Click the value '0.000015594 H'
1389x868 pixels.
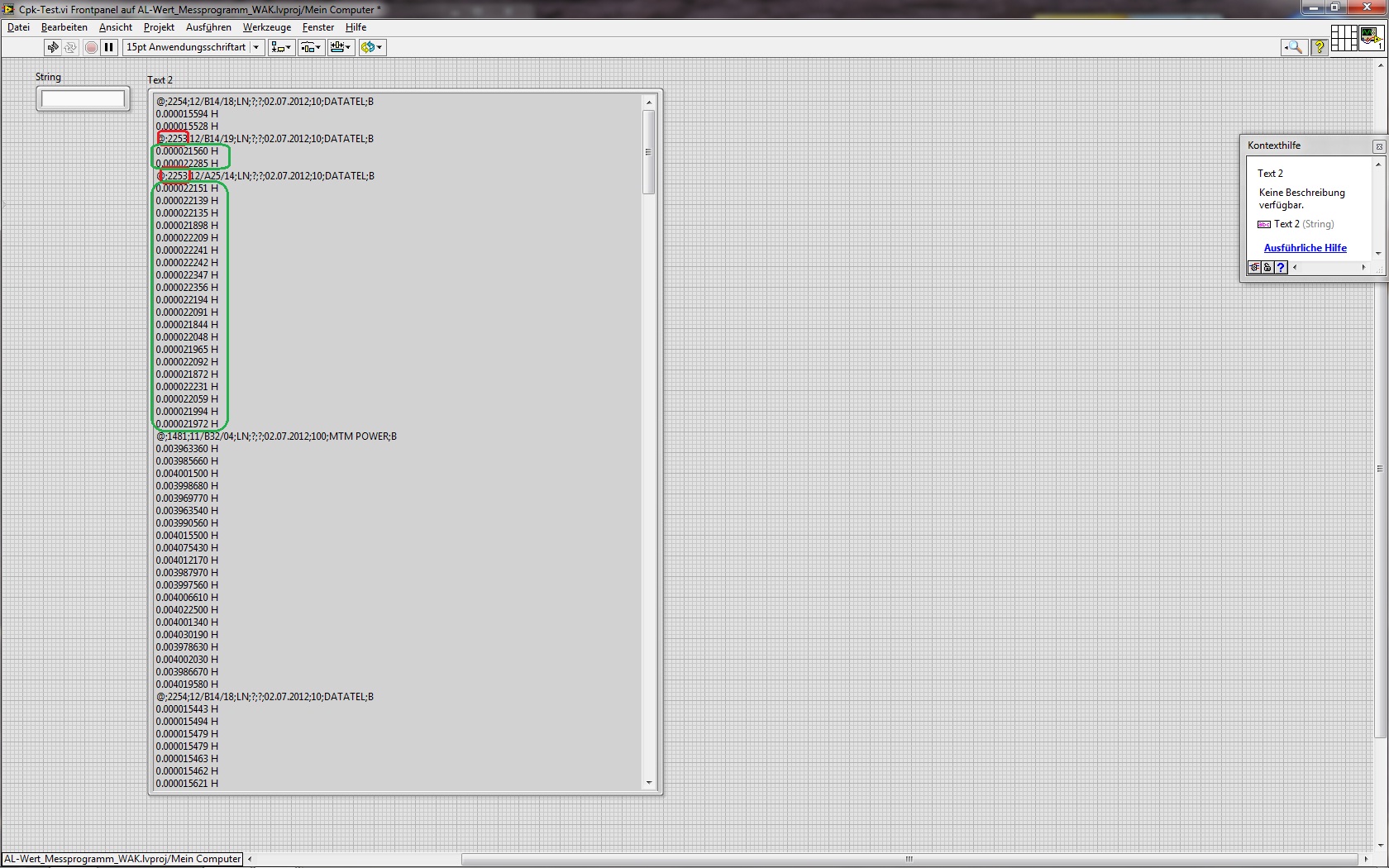187,114
